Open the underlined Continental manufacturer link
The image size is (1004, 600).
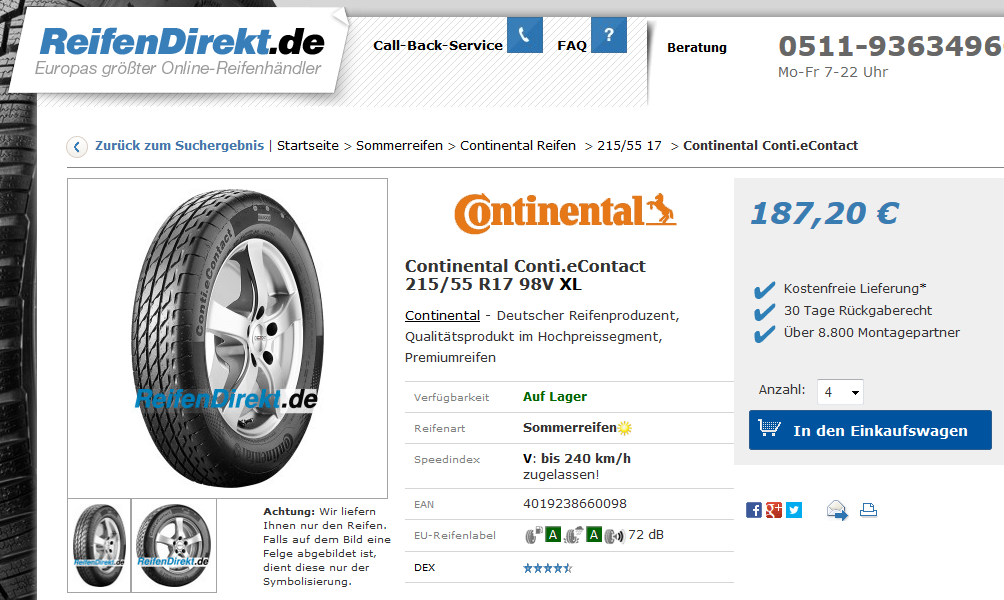click(442, 316)
